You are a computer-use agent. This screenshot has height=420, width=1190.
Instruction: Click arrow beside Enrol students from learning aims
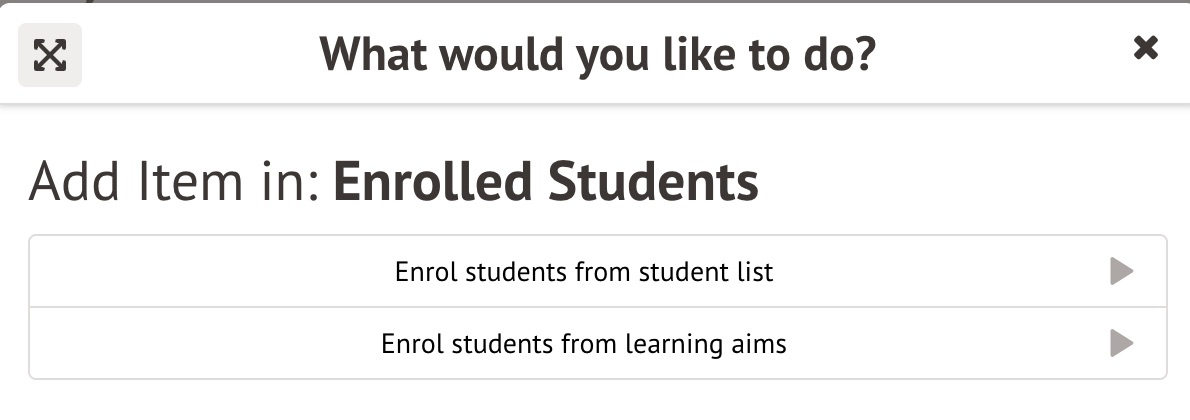point(1121,344)
